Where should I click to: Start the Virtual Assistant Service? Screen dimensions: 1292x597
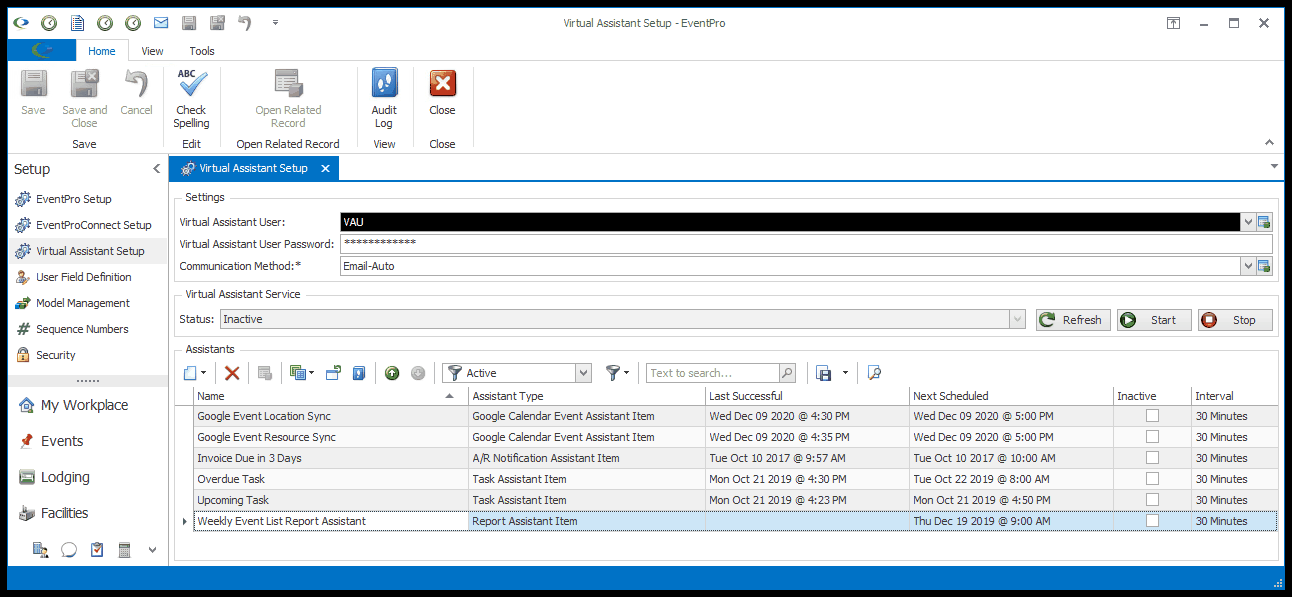click(x=1154, y=320)
